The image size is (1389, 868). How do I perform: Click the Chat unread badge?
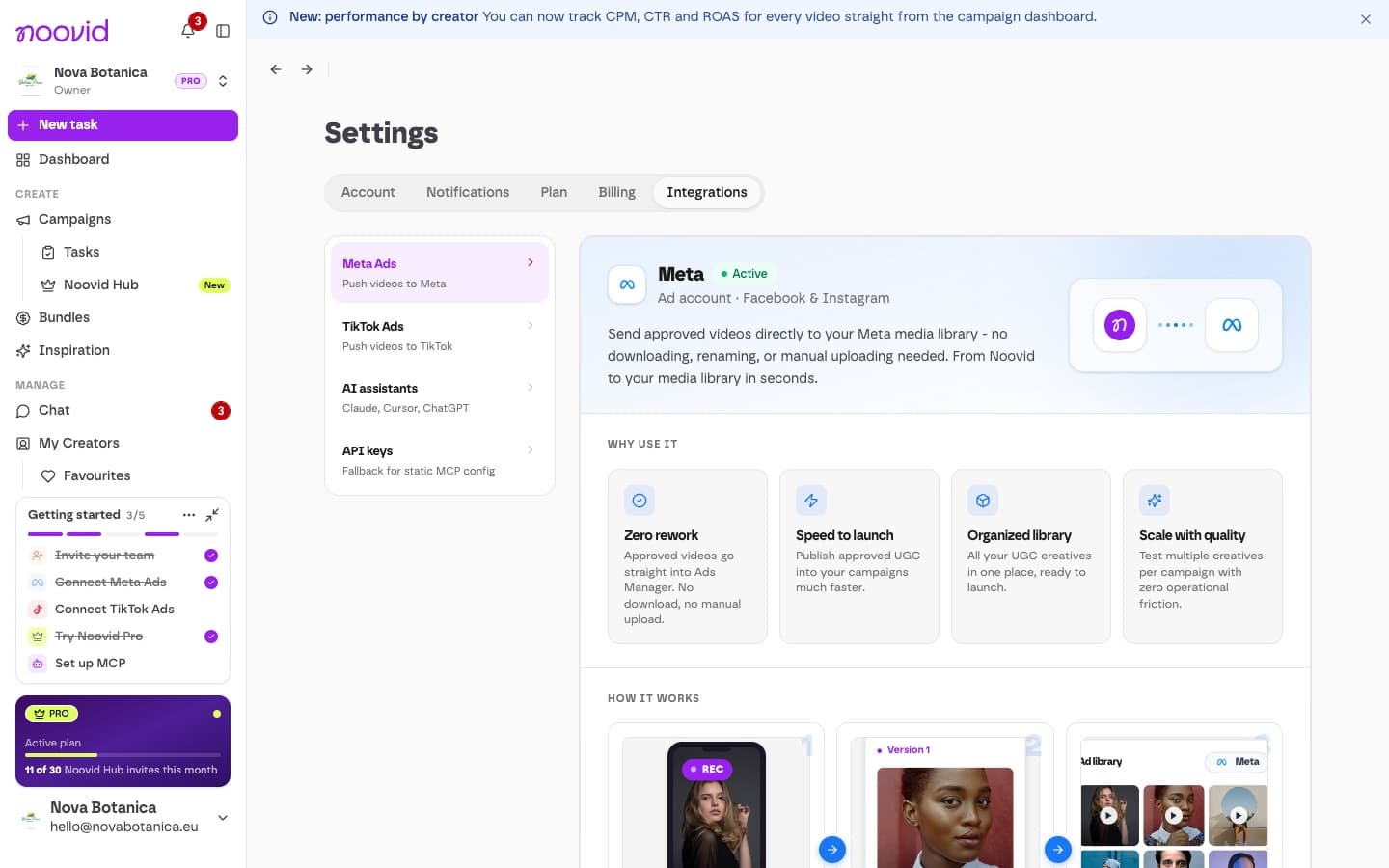pyautogui.click(x=221, y=411)
